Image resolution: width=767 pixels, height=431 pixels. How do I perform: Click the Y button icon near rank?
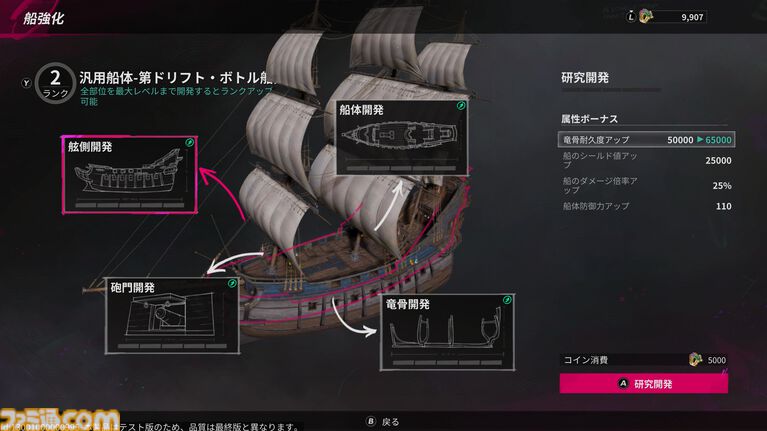tap(26, 83)
